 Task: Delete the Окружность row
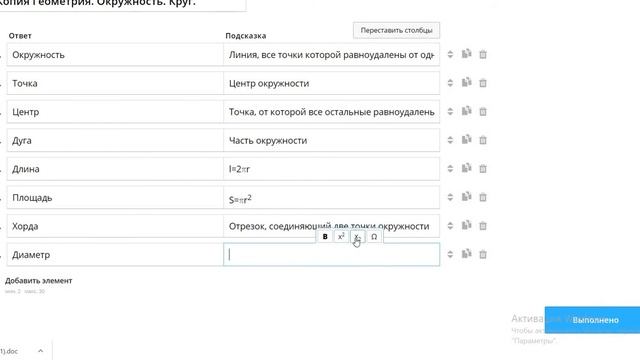[483, 54]
